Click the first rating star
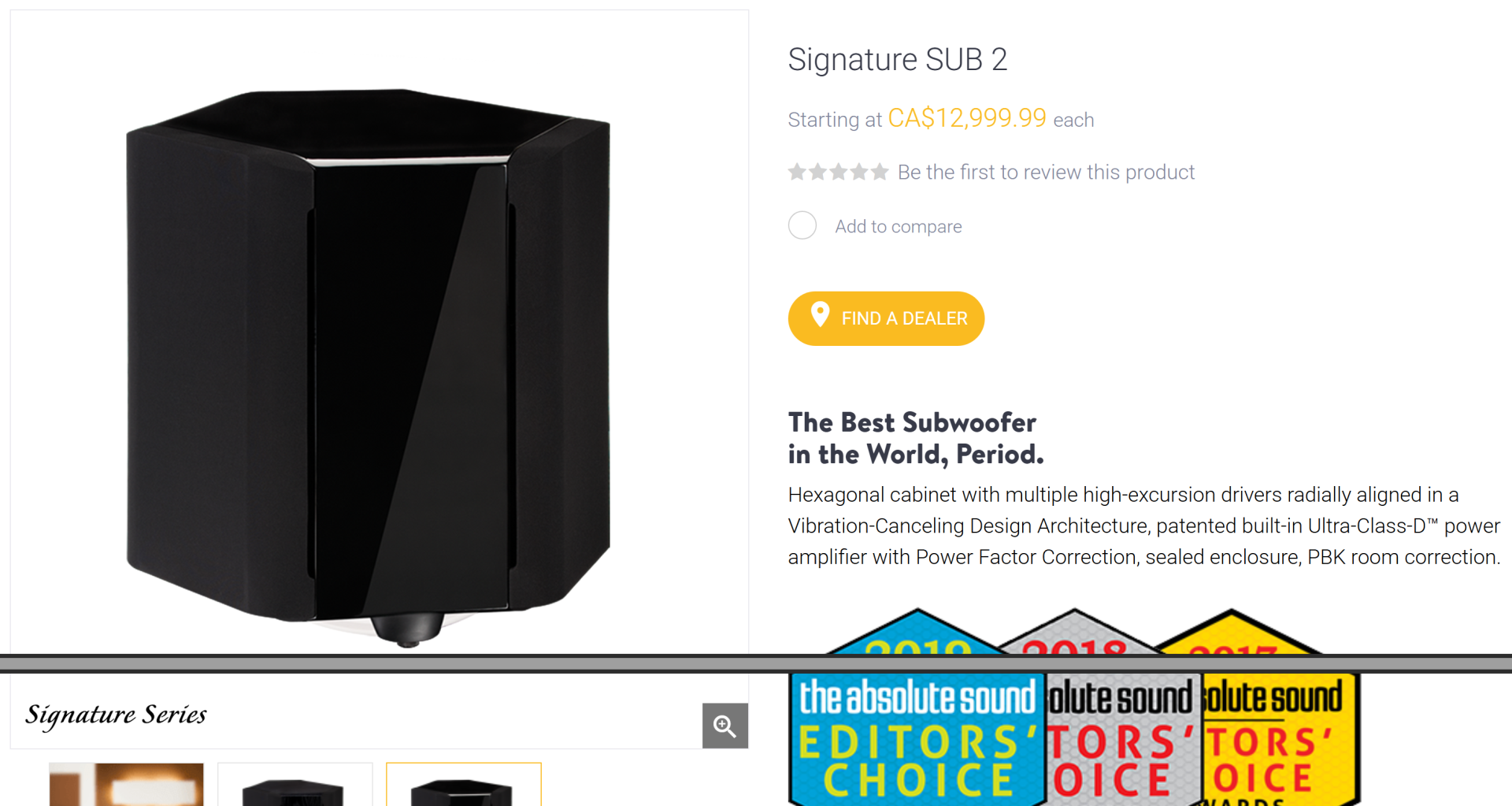 797,172
